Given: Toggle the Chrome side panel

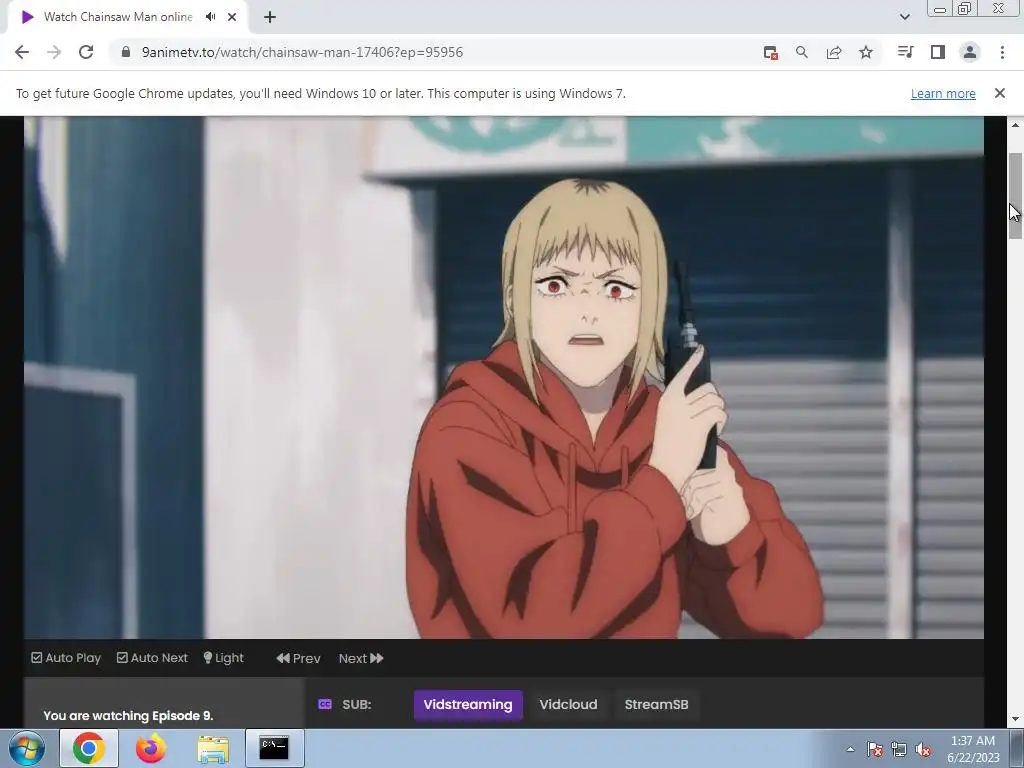Looking at the screenshot, I should [x=938, y=52].
